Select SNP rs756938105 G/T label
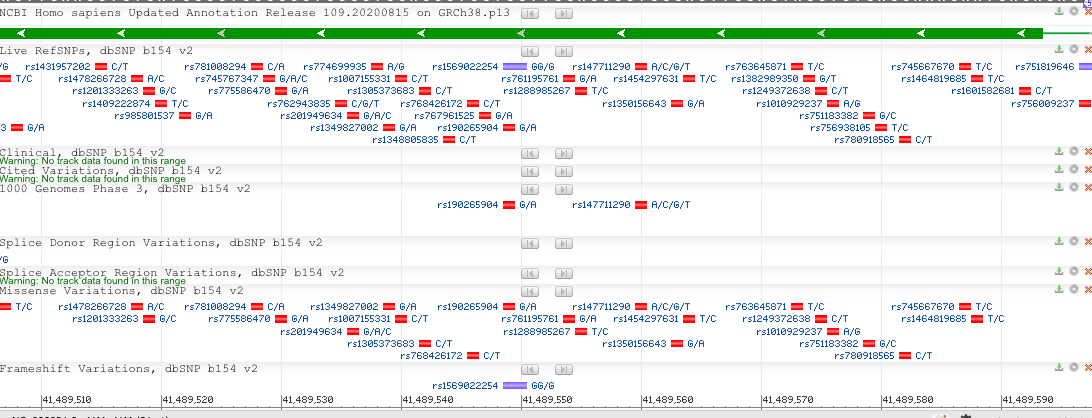The width and height of the screenshot is (1092, 418). [x=841, y=128]
